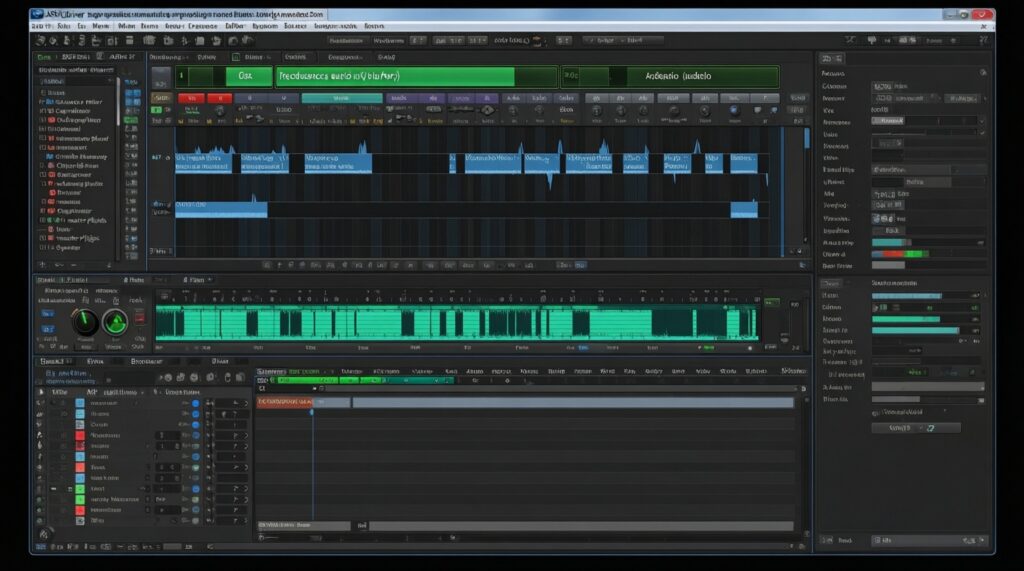Click the first icon in the main toolbar
The height and width of the screenshot is (571, 1024).
pos(40,41)
